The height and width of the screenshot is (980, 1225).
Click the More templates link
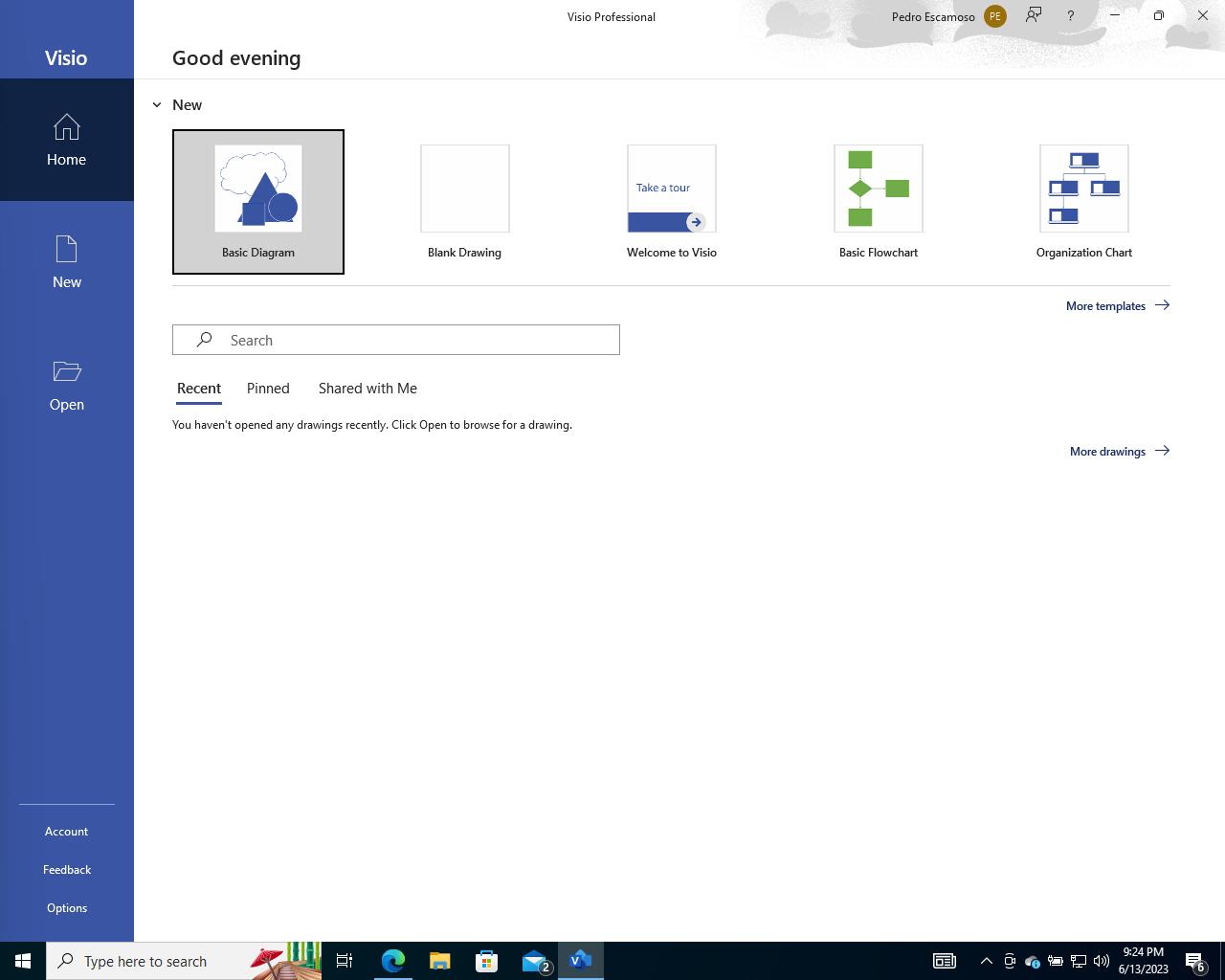(x=1117, y=306)
